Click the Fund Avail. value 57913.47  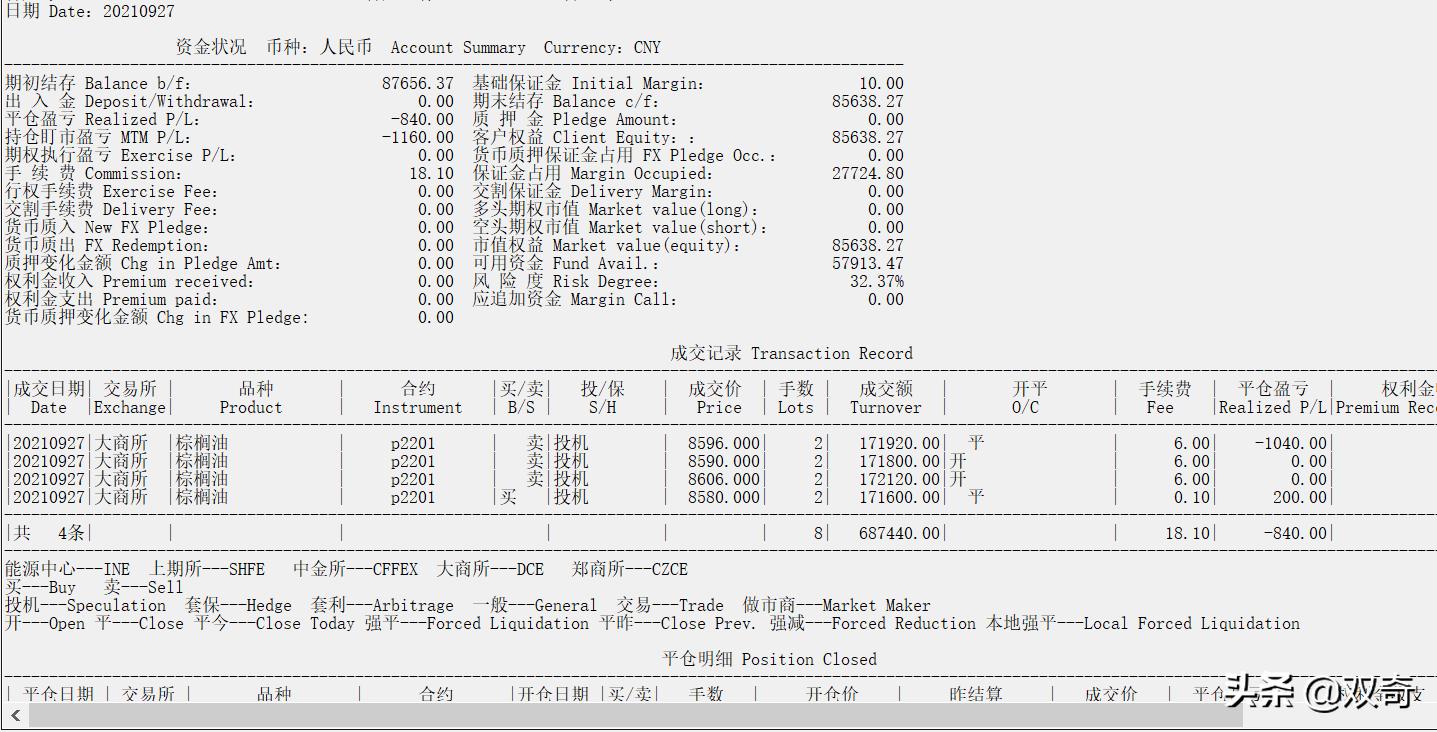click(x=867, y=264)
